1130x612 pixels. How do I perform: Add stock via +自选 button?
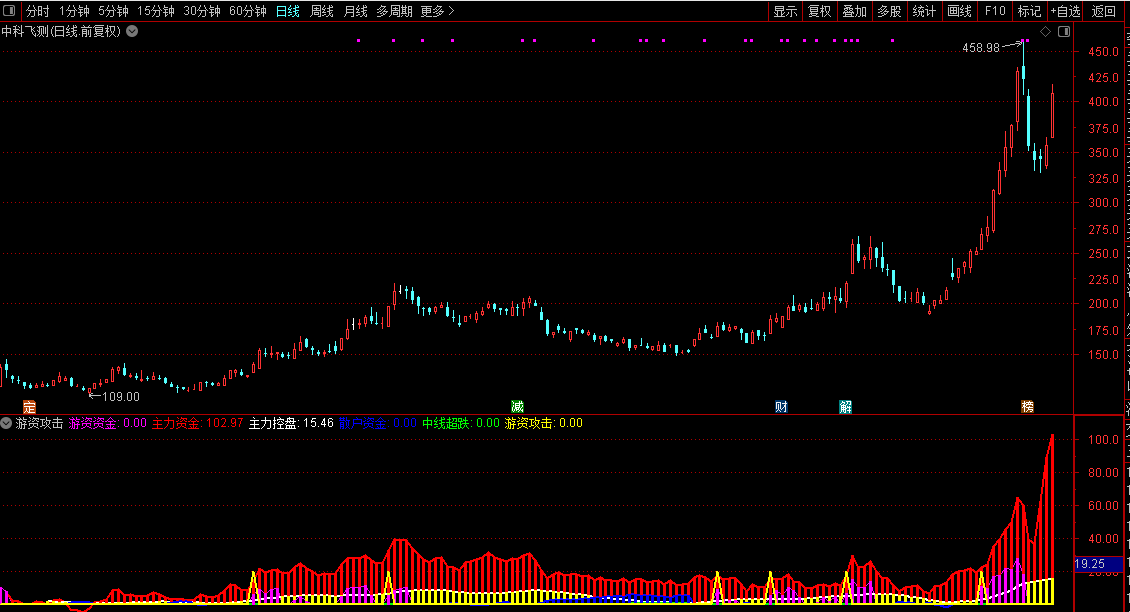[x=1065, y=11]
